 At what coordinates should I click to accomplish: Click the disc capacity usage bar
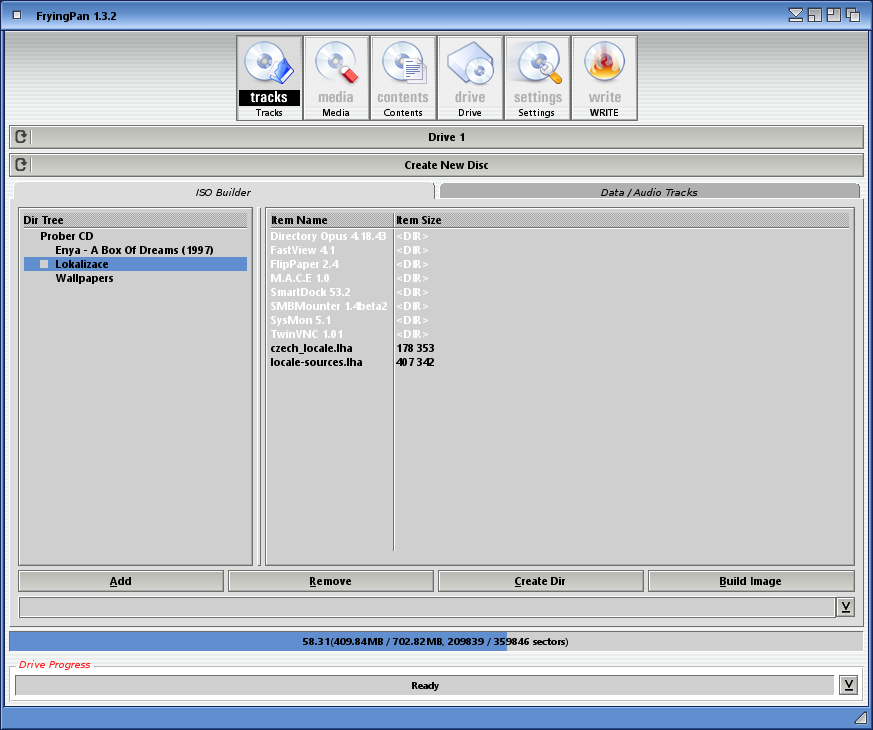(436, 641)
